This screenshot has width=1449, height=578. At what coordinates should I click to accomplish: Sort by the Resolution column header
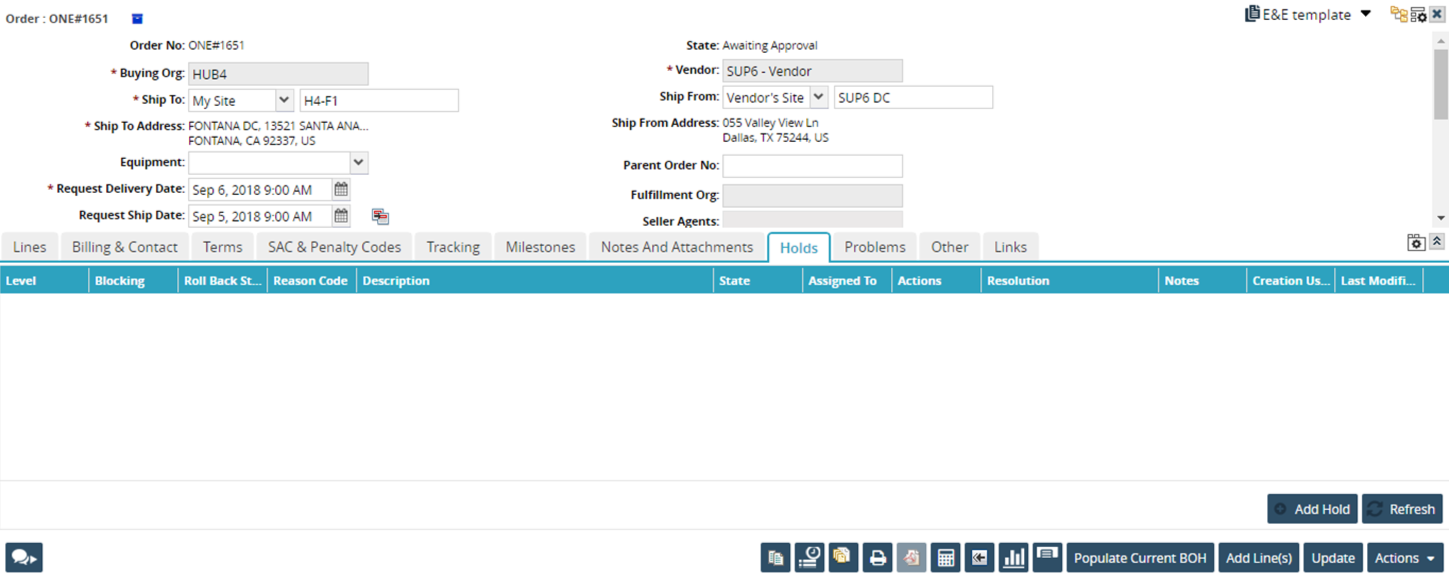pyautogui.click(x=1069, y=281)
